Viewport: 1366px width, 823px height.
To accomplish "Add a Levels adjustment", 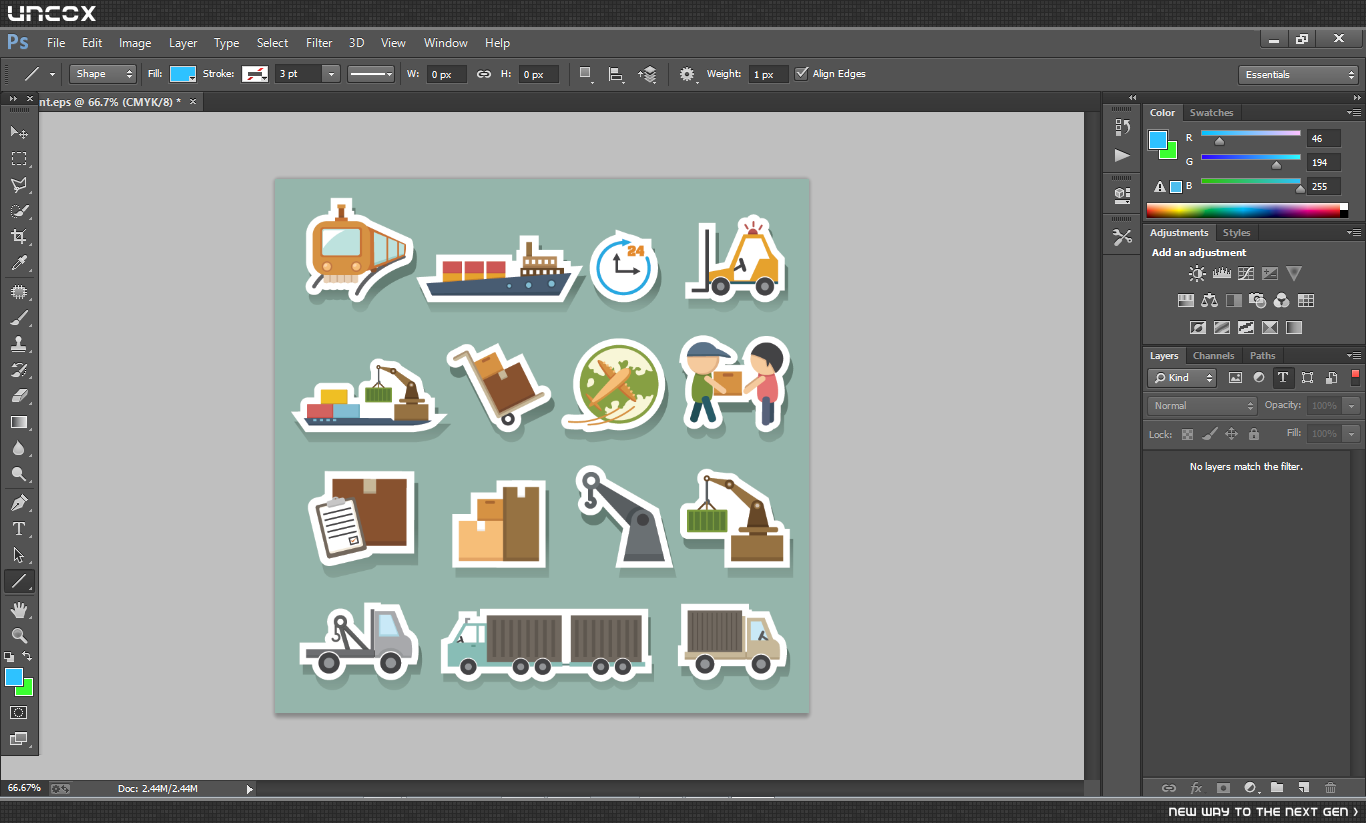I will [1221, 273].
